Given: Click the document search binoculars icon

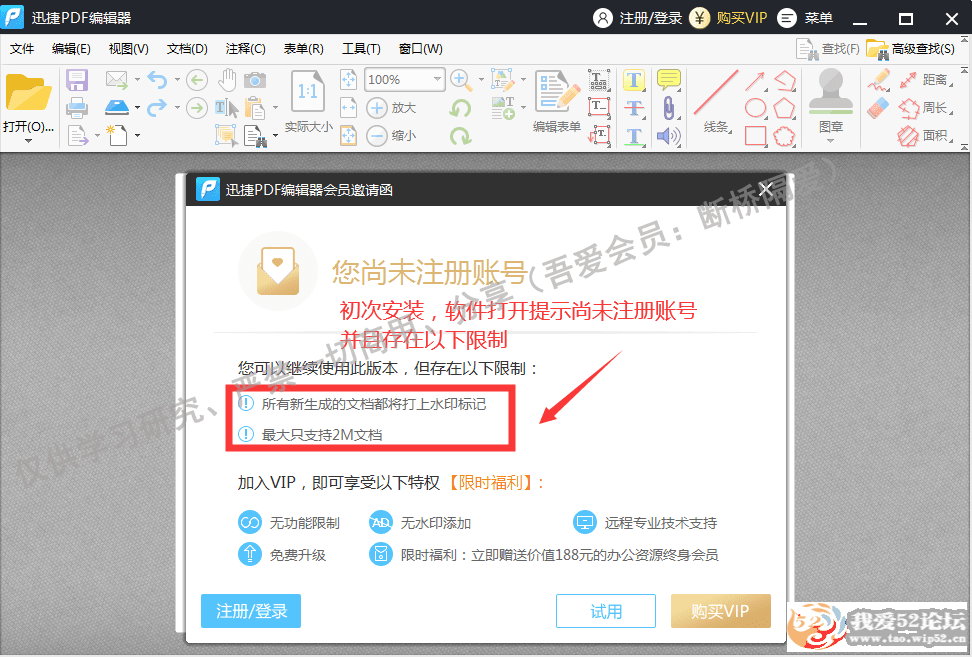Looking at the screenshot, I should click(x=256, y=136).
